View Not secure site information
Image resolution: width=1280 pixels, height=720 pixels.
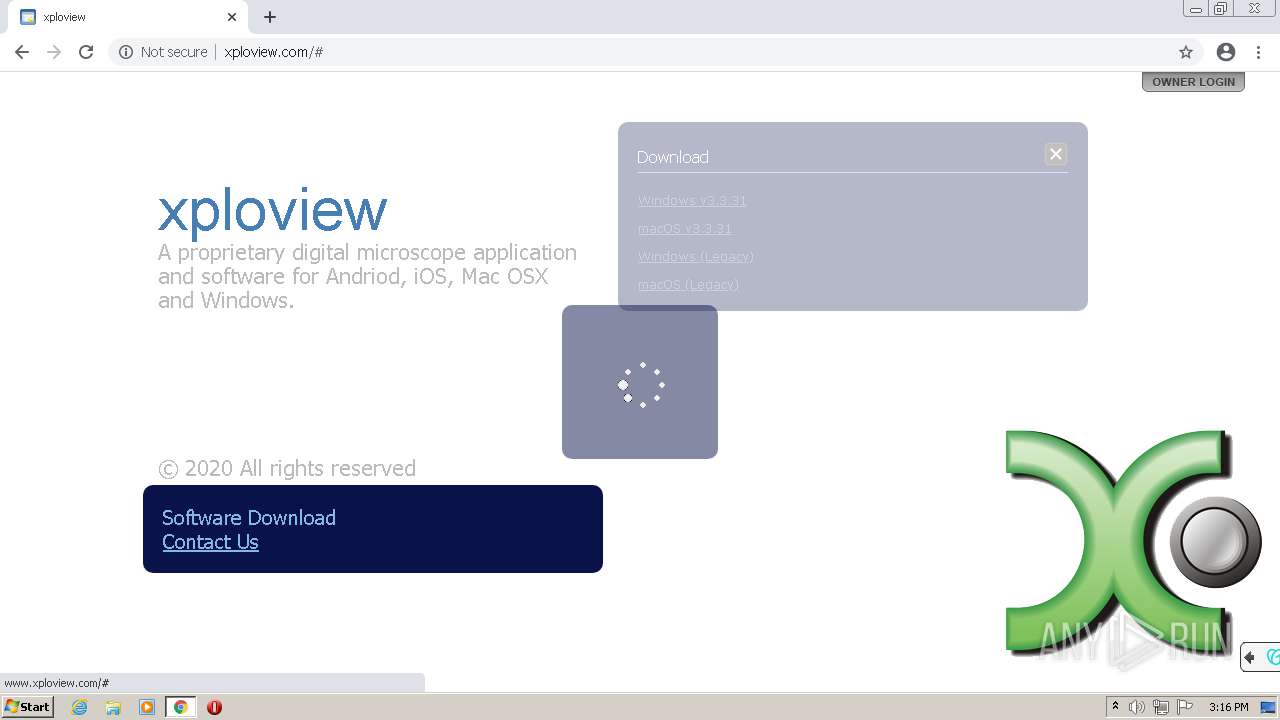(163, 52)
